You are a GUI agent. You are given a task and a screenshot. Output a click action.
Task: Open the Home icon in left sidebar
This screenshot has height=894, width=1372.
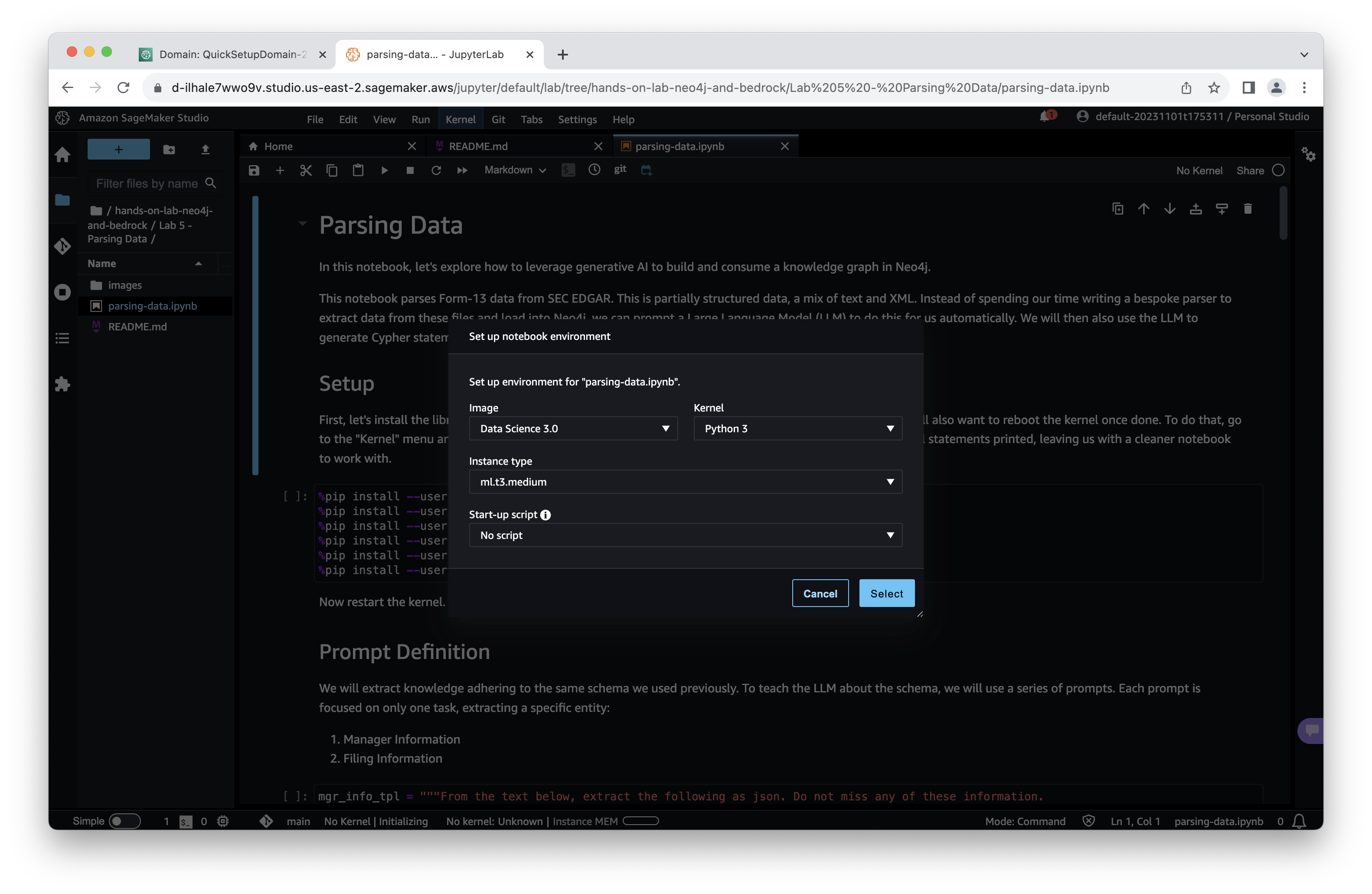point(62,154)
